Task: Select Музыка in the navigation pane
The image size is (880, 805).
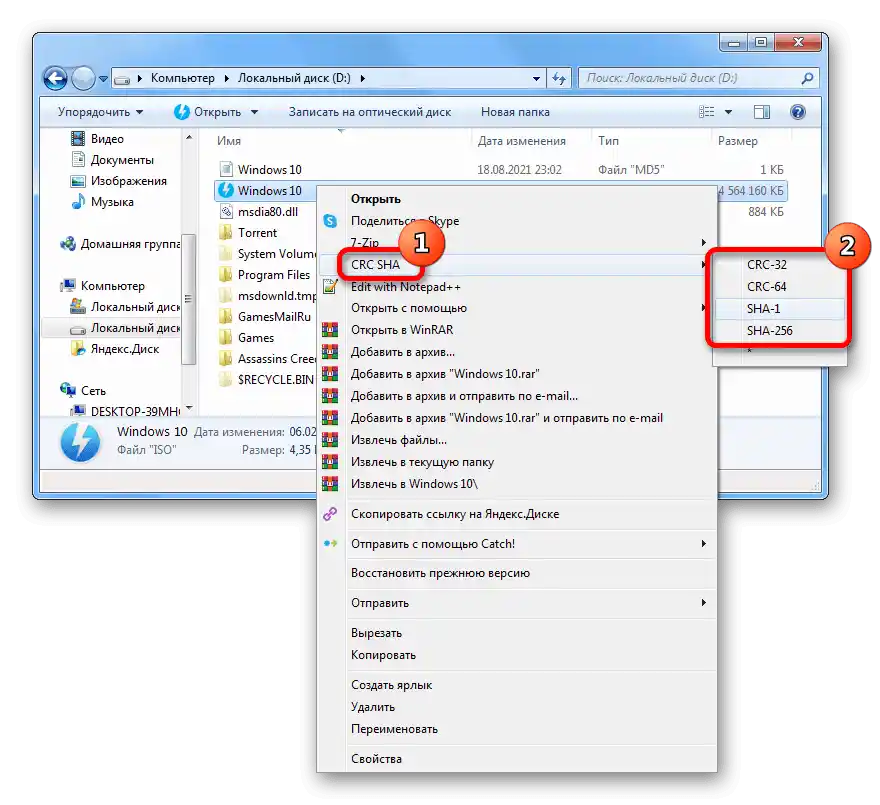Action: pyautogui.click(x=102, y=202)
